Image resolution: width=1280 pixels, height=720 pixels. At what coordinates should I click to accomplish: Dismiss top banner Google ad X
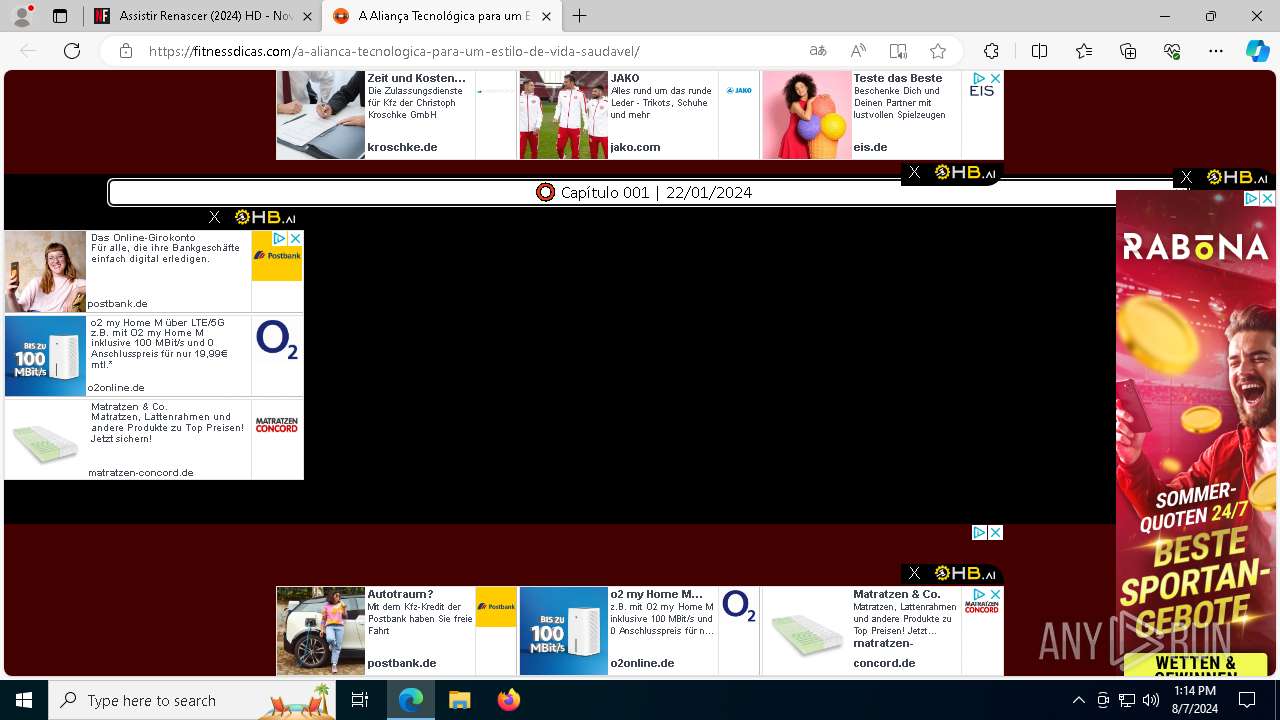995,78
